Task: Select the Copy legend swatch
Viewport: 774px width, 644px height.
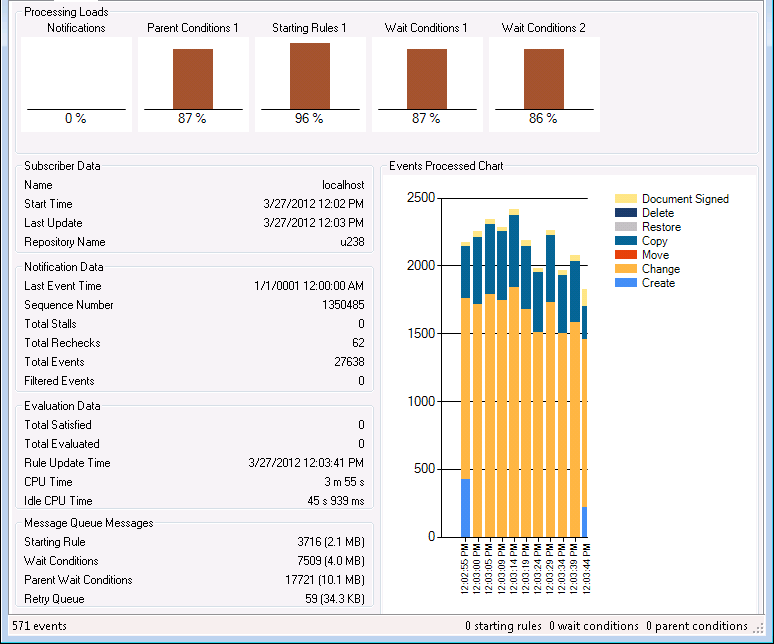Action: coord(625,241)
